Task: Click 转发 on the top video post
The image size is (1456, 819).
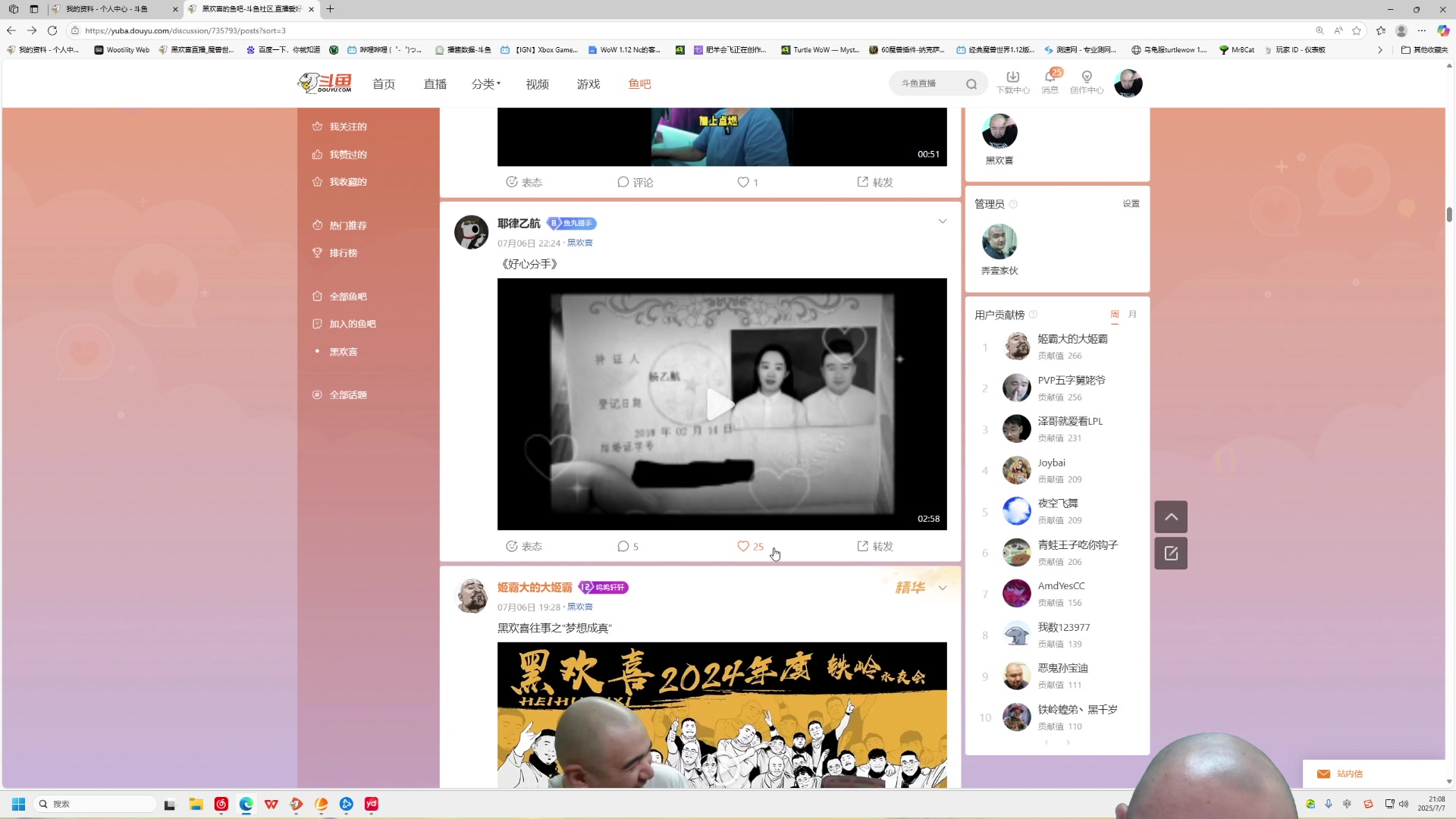Action: click(x=875, y=182)
